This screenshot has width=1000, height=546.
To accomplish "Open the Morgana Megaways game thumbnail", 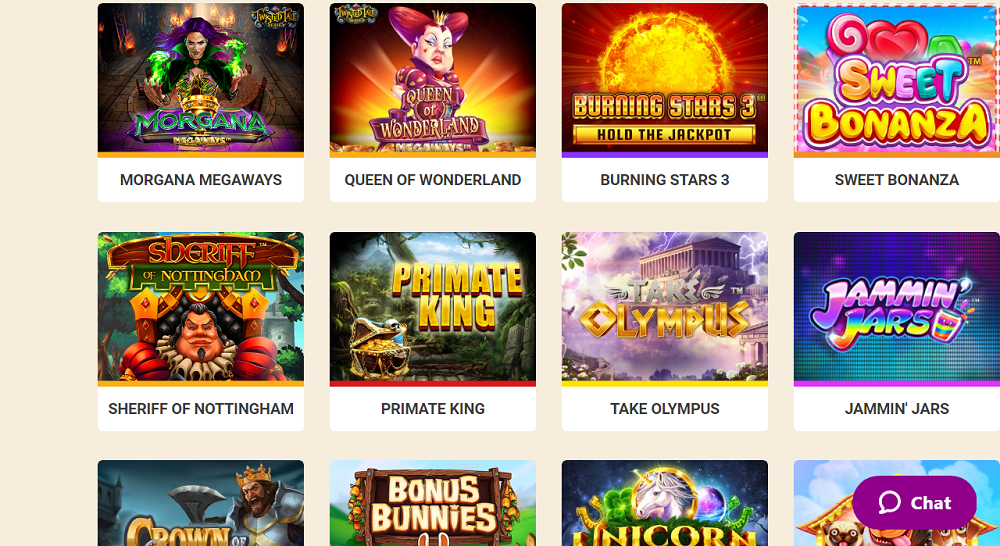I will click(201, 78).
